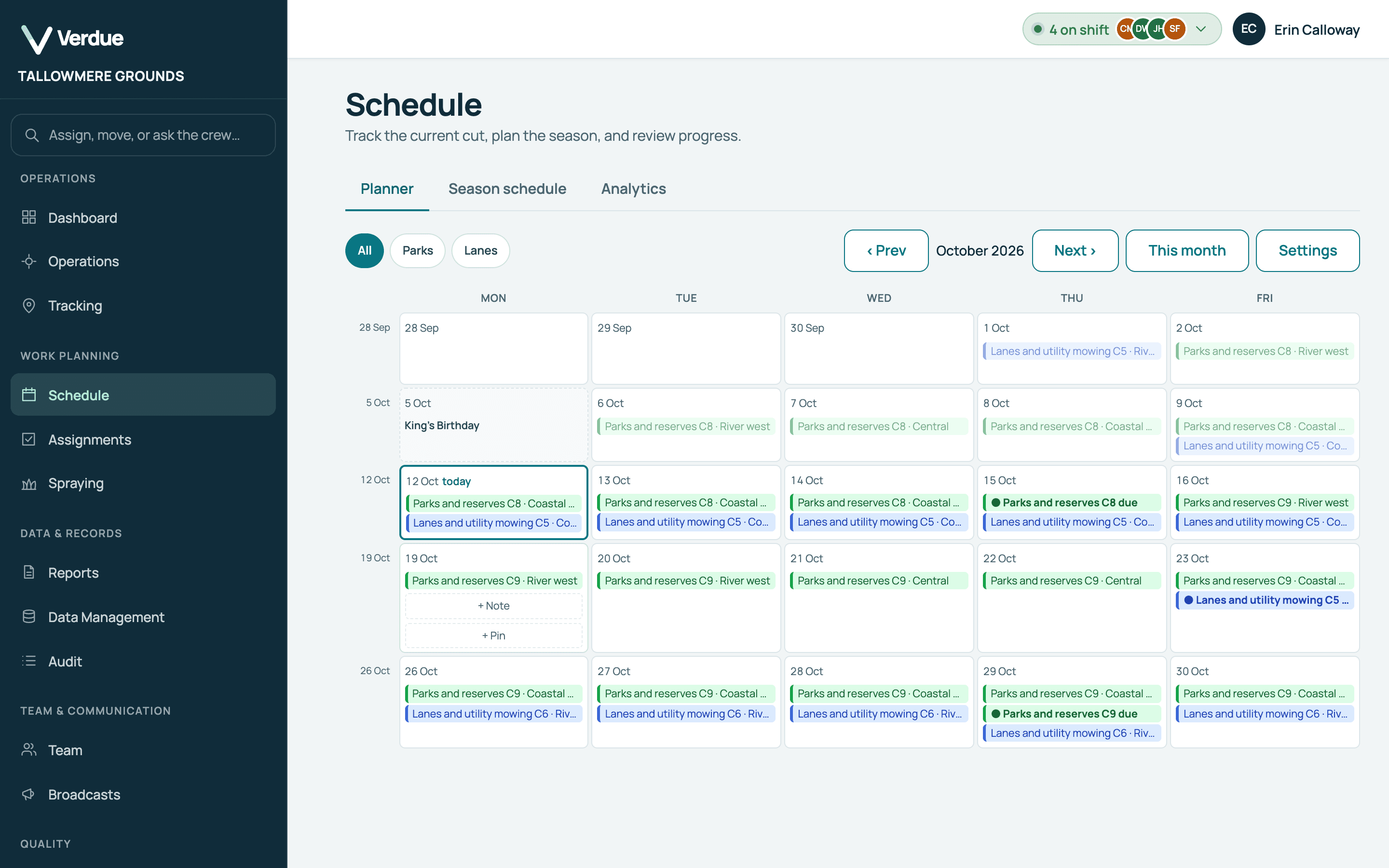1389x868 pixels.
Task: Click the Verdue logo icon
Action: [36, 39]
